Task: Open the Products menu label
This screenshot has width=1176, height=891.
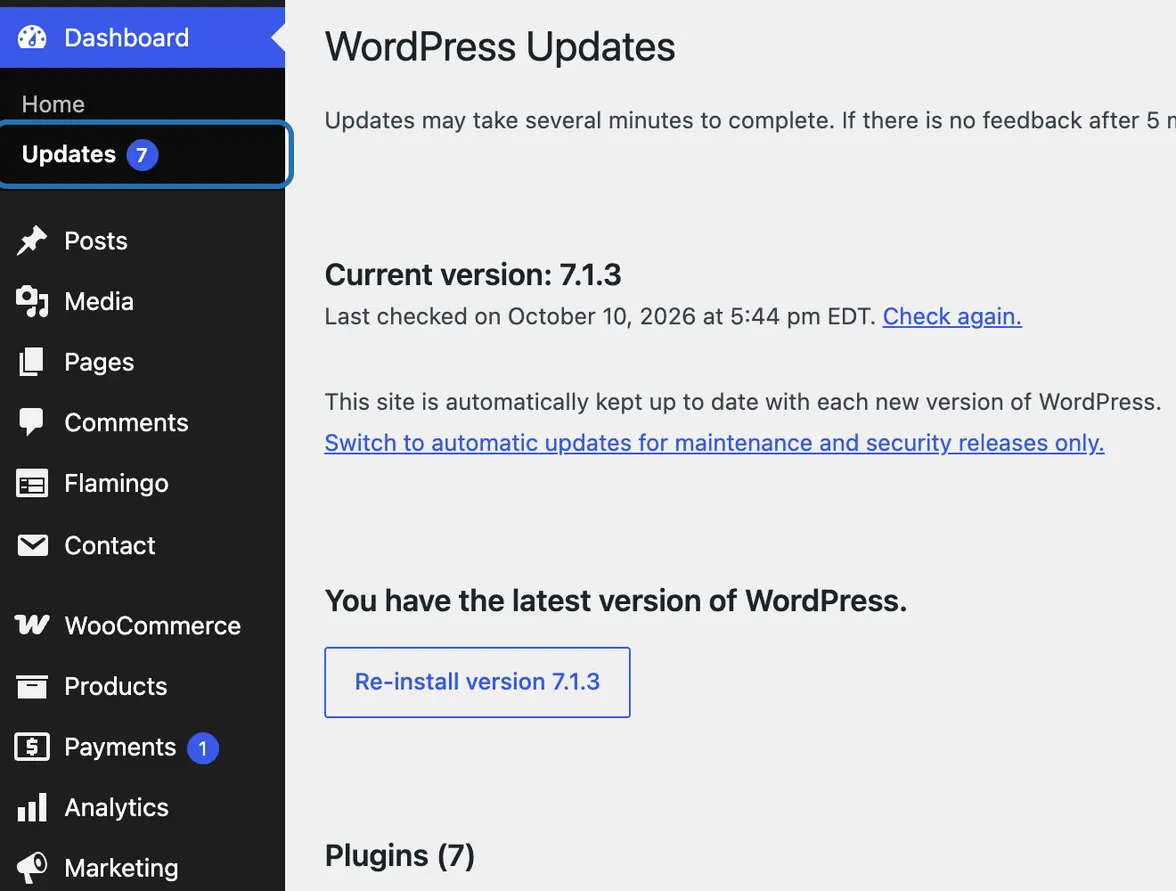Action: tap(116, 686)
